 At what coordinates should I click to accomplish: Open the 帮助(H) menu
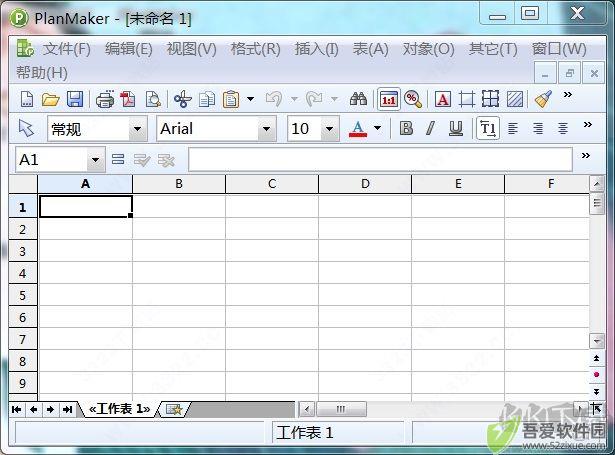(x=42, y=73)
